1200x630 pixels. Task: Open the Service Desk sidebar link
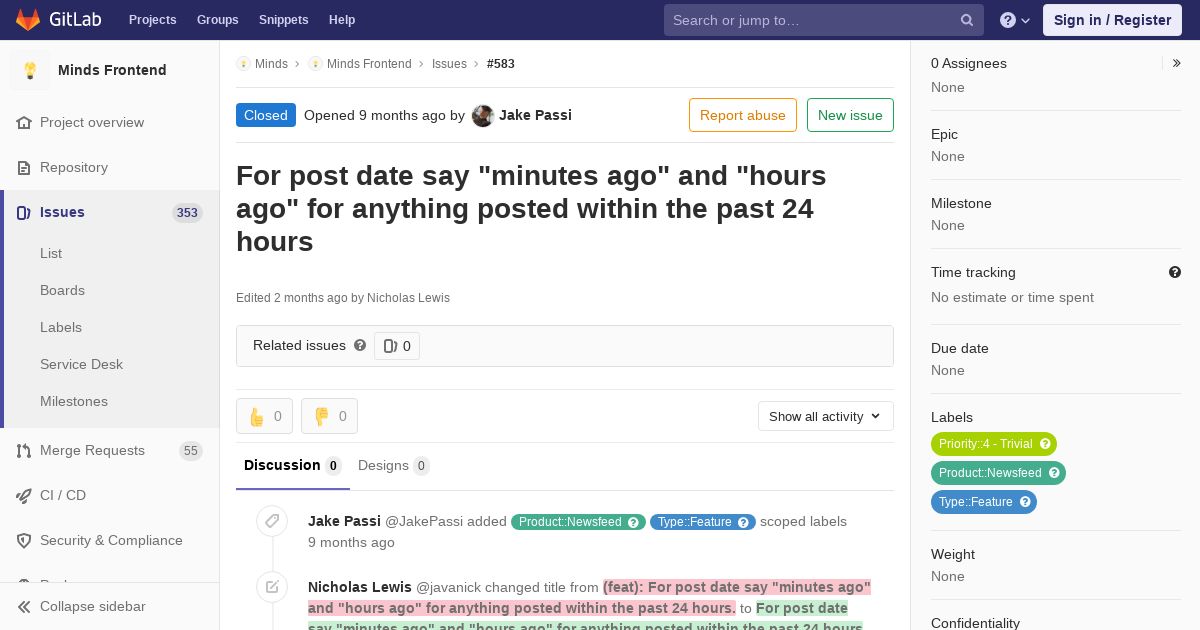(81, 364)
